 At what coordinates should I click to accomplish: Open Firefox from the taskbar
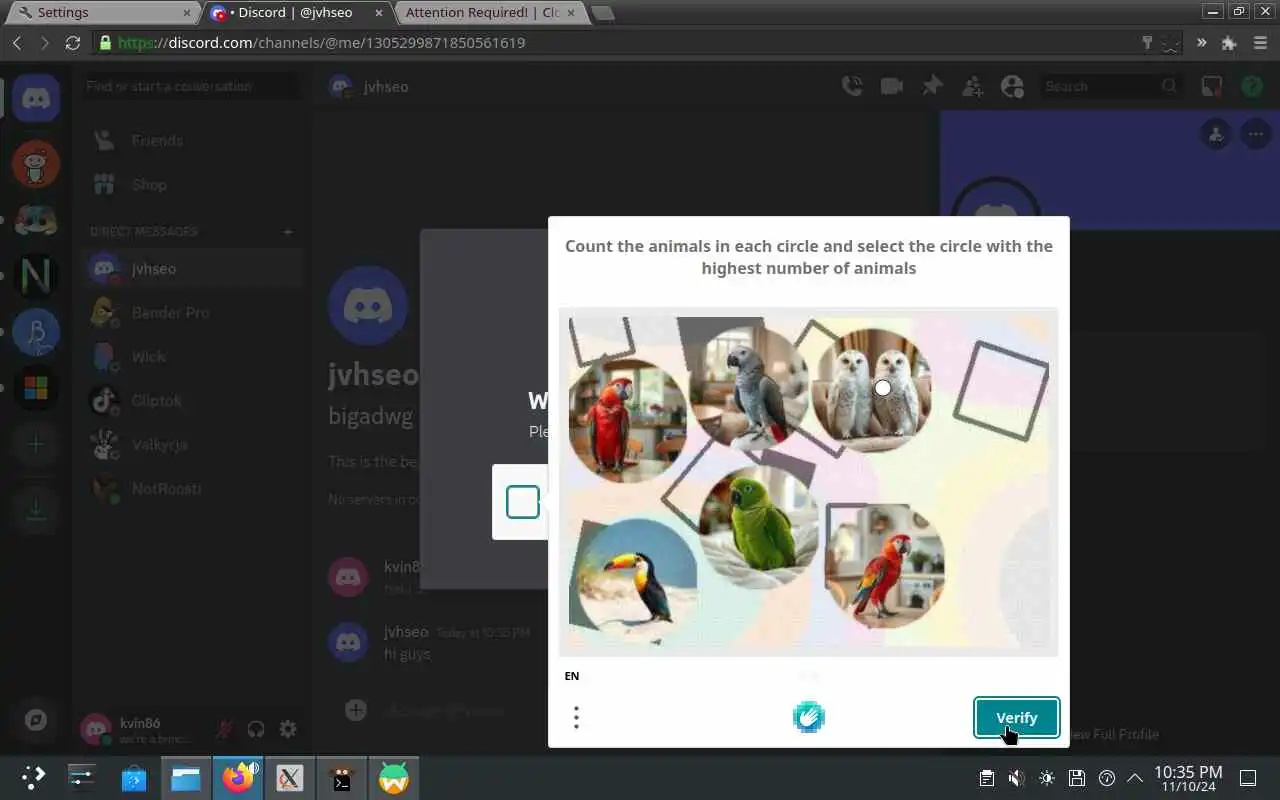237,778
